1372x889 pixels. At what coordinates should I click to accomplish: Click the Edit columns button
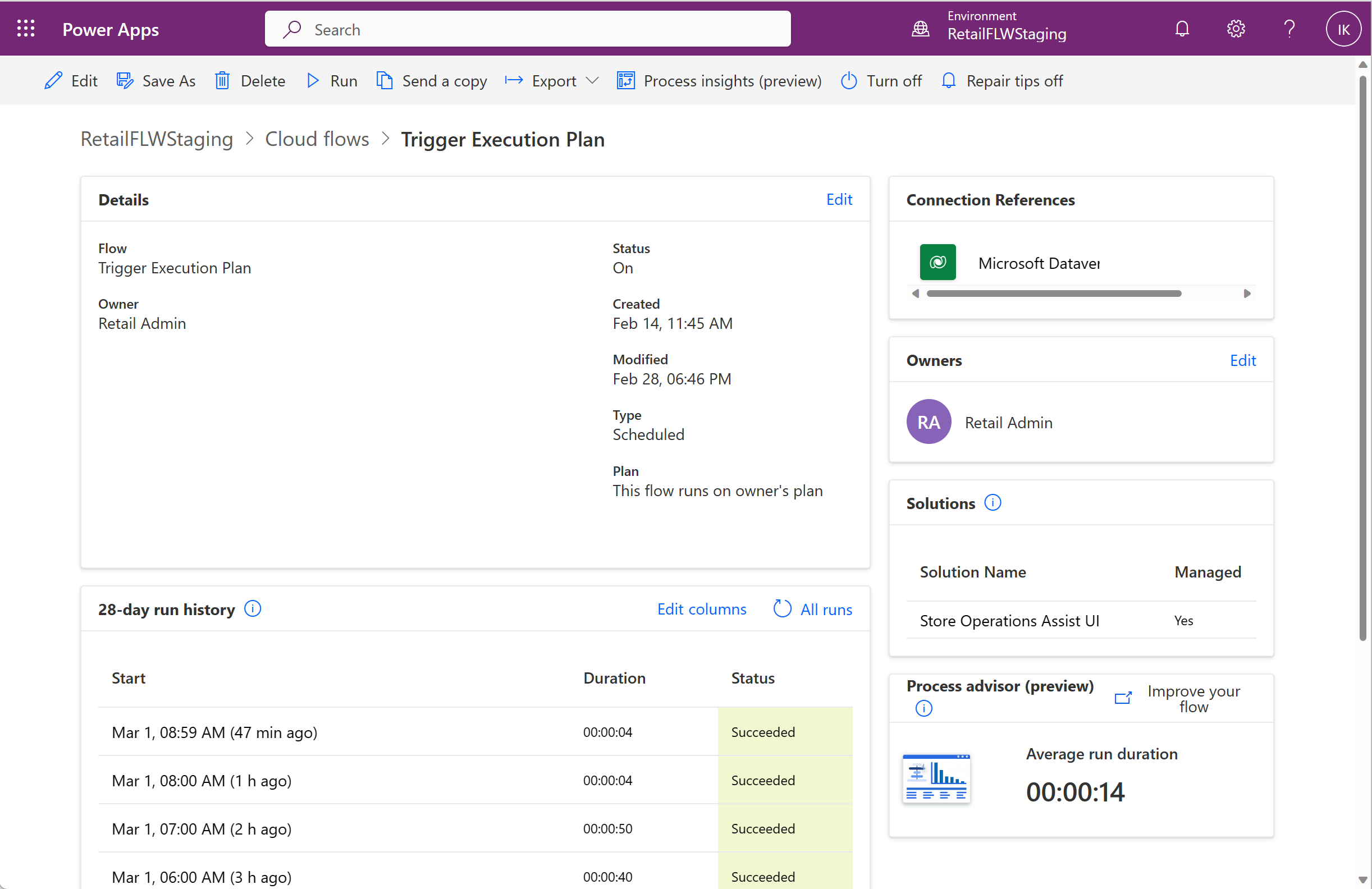click(x=701, y=609)
